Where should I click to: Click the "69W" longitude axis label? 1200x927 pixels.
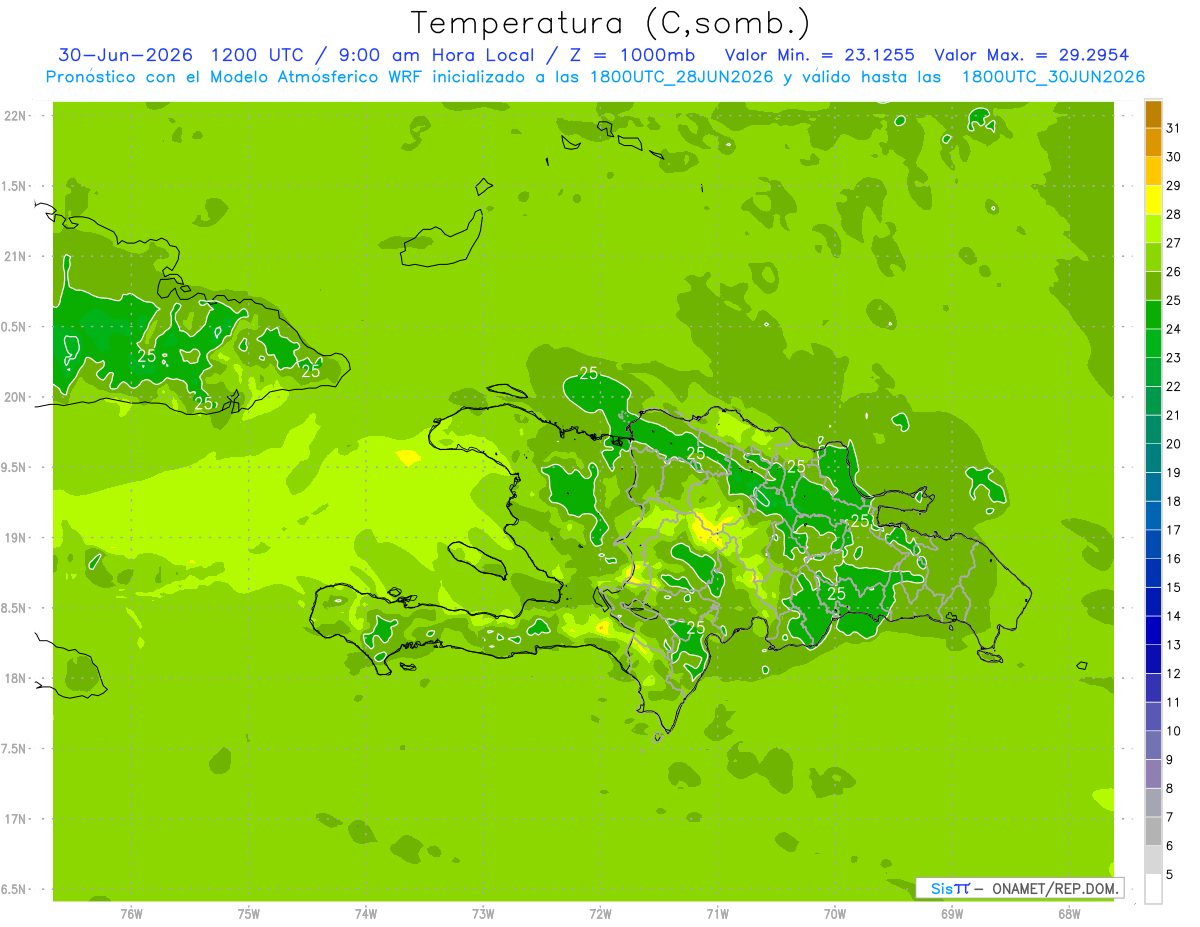tap(952, 915)
